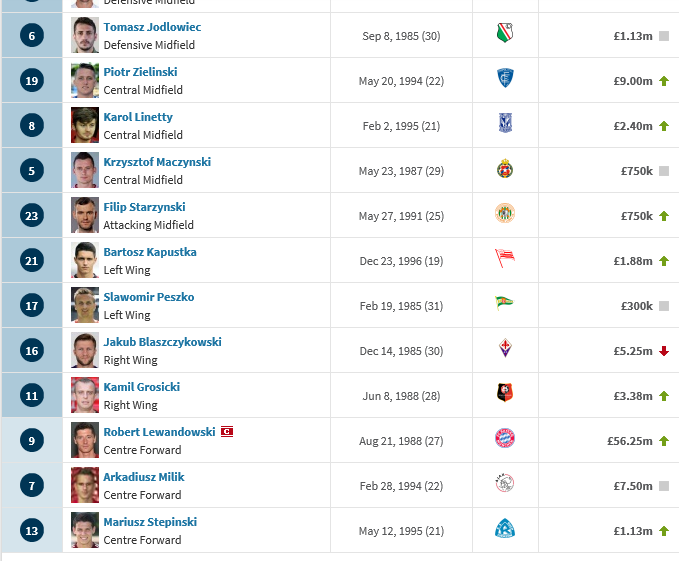Click the Legia Warsaw club crest for Jodlowiec
The image size is (679, 561).
(x=505, y=33)
